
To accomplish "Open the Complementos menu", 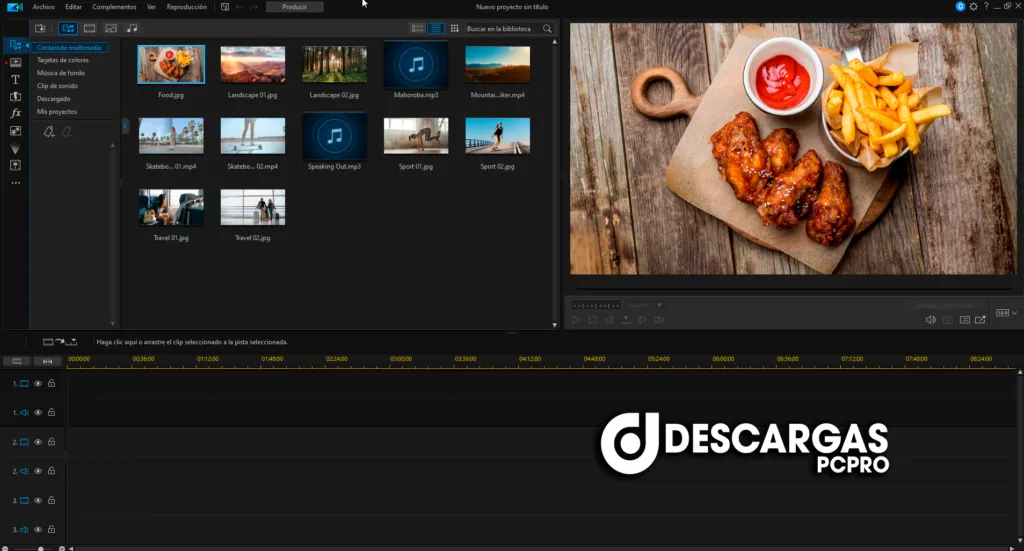I will tap(114, 7).
